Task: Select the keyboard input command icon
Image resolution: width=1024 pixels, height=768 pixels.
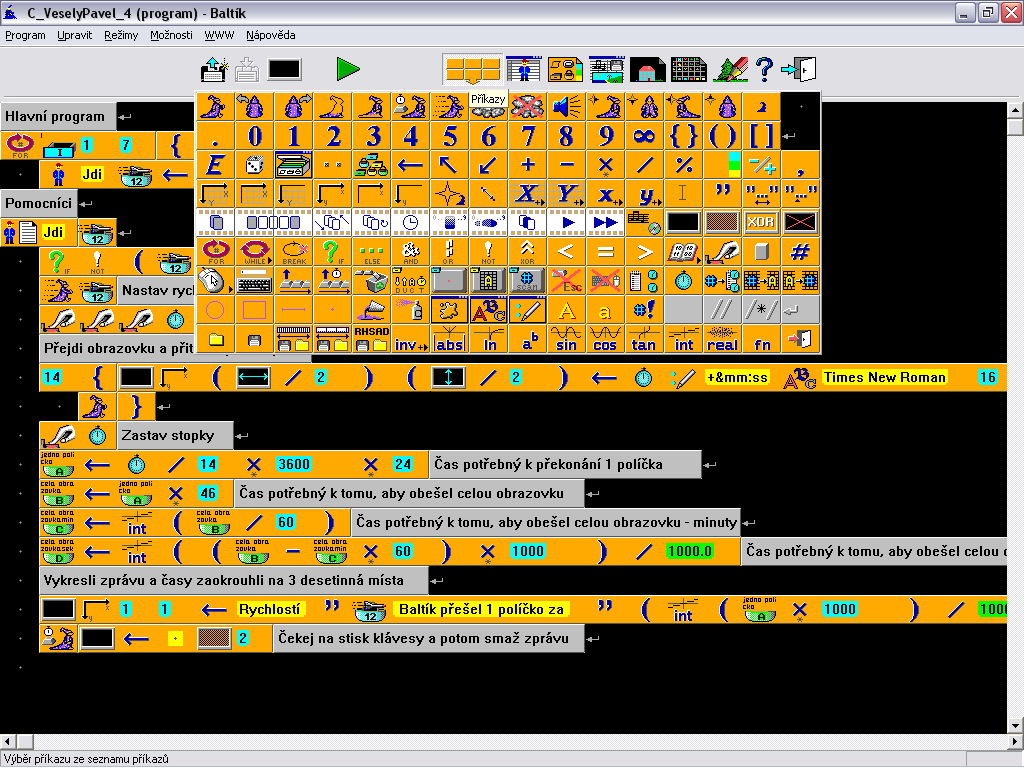Action: pyautogui.click(x=254, y=280)
